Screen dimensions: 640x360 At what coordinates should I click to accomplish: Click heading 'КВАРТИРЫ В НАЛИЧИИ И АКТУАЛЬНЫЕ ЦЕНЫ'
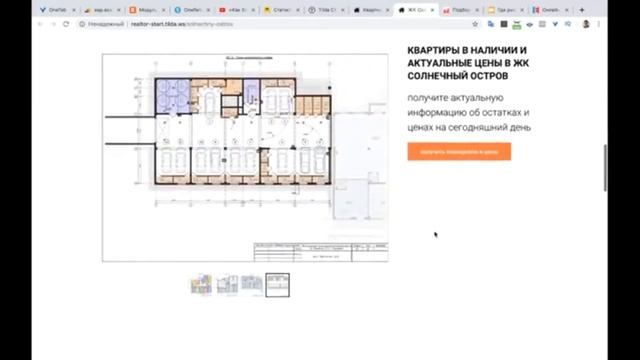(x=468, y=63)
